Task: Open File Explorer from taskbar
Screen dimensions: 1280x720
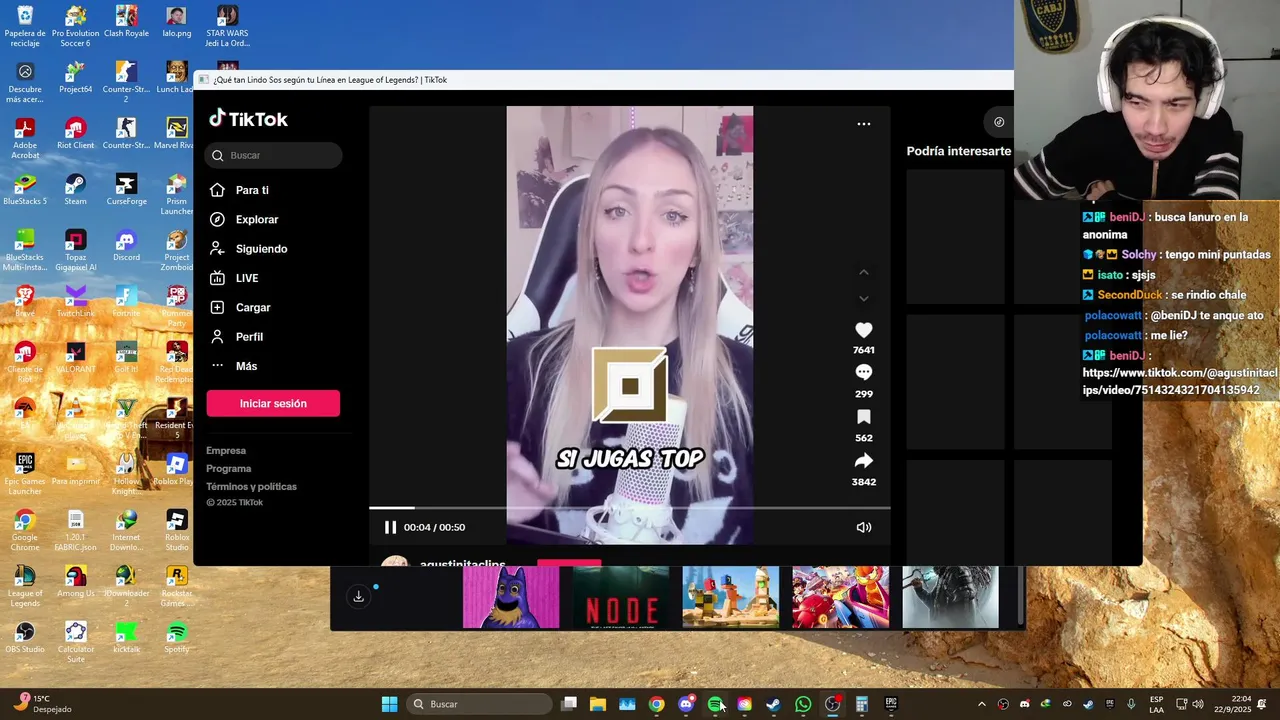Action: pos(598,704)
